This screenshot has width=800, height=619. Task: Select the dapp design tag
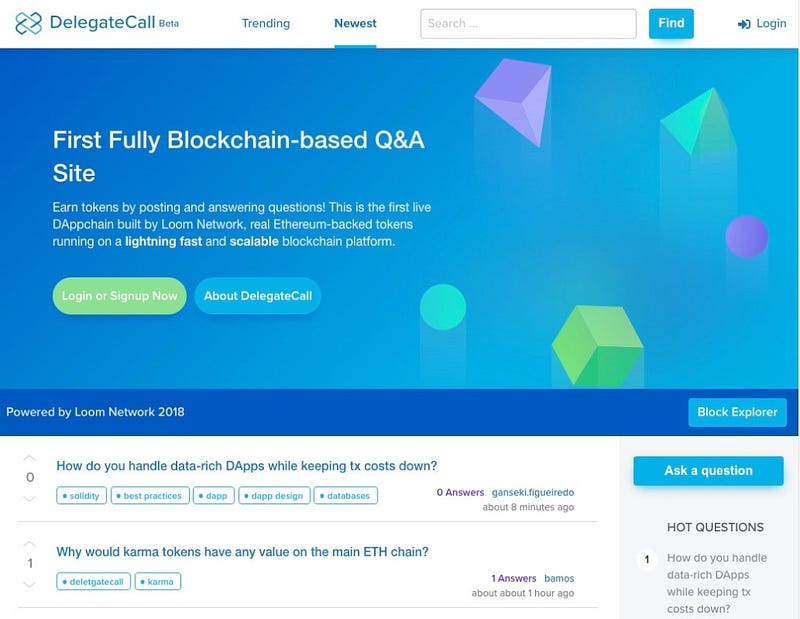click(274, 496)
